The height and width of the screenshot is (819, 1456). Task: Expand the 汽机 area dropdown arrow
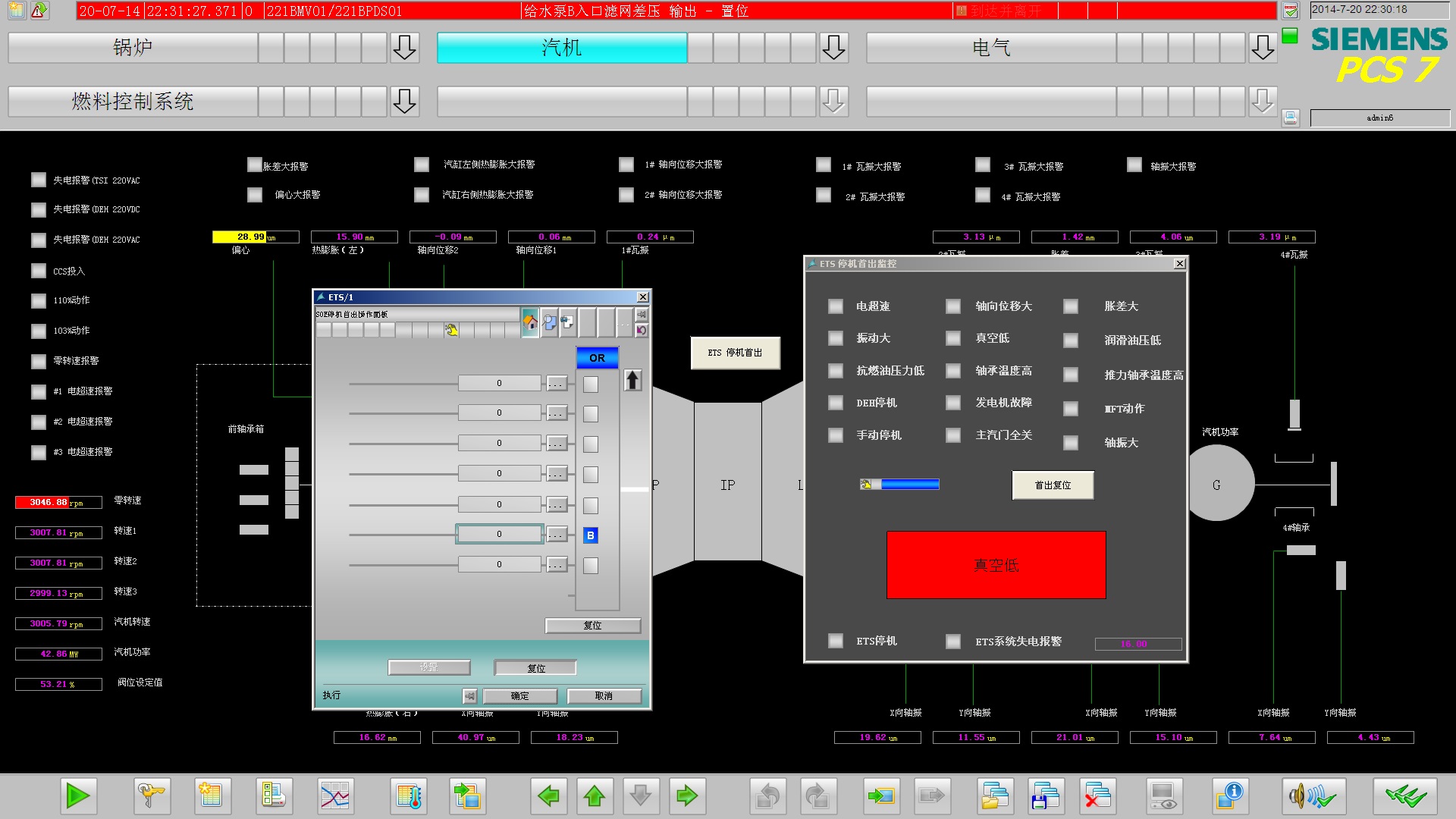coord(833,48)
